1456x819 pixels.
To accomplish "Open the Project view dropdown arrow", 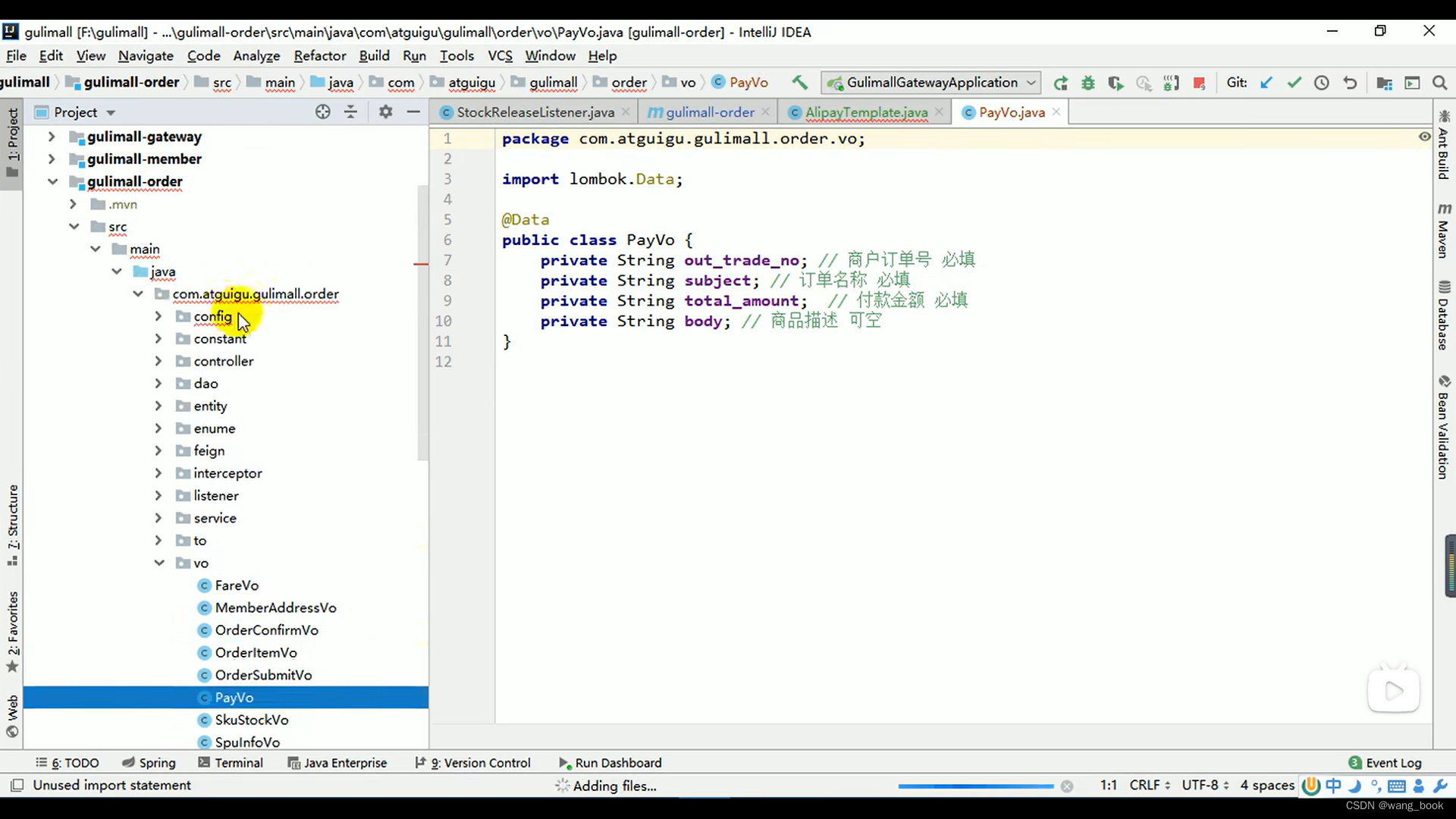I will [x=111, y=113].
